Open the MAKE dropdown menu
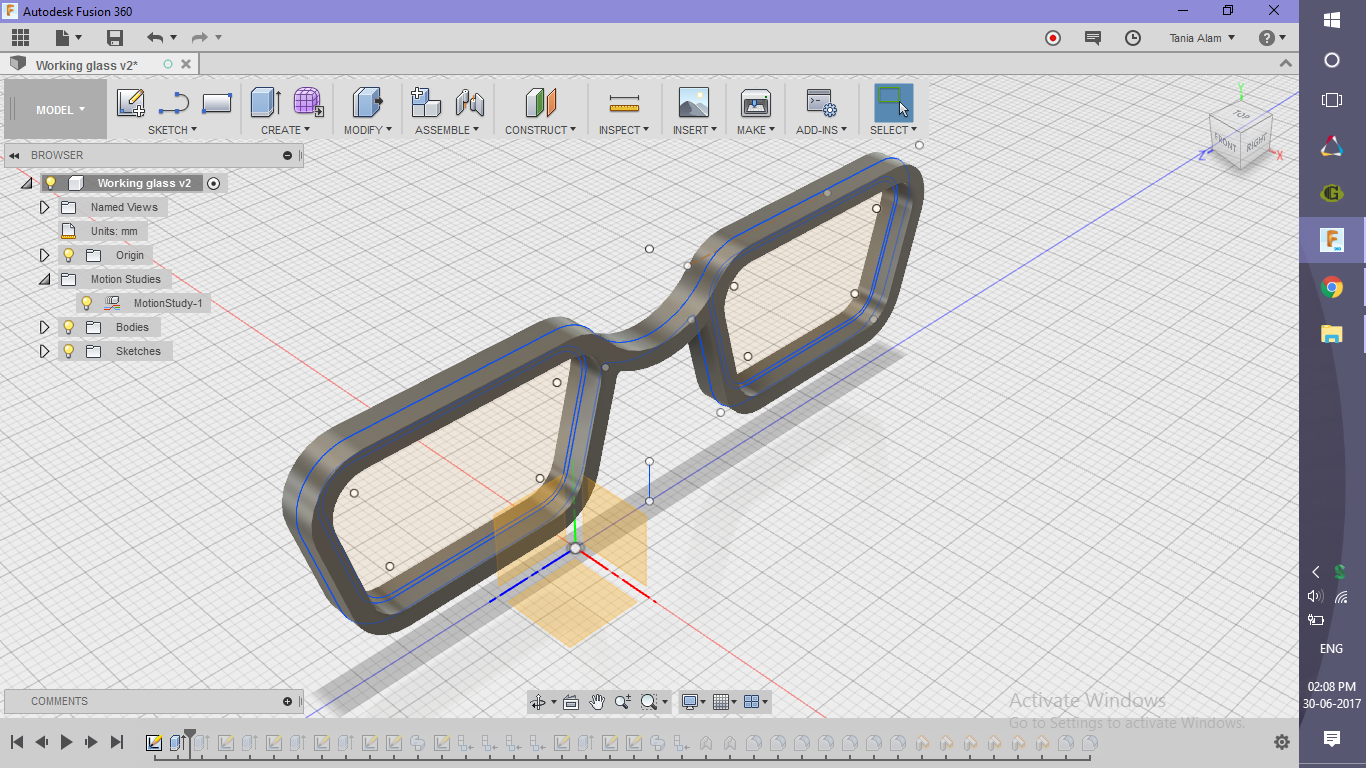The height and width of the screenshot is (768, 1366). tap(755, 130)
